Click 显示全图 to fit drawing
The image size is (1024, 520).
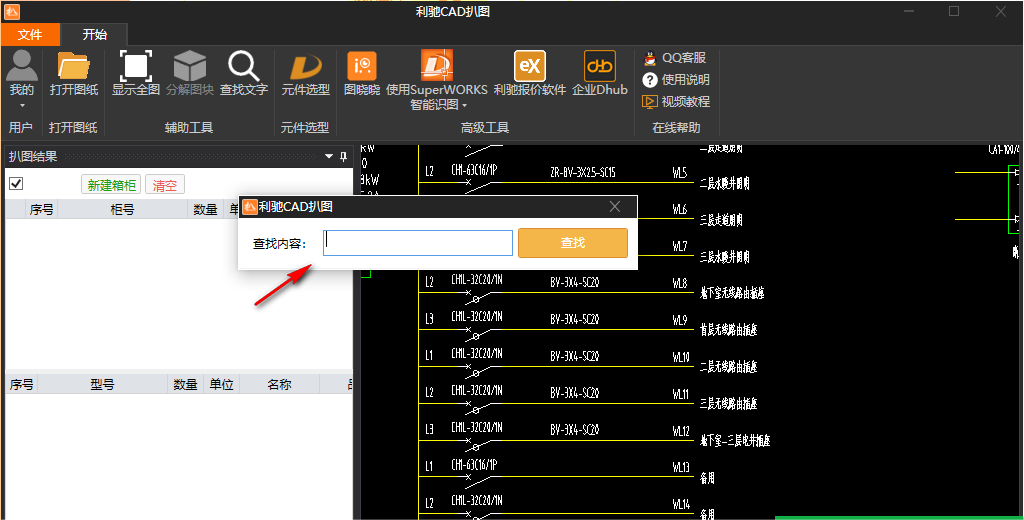(136, 66)
